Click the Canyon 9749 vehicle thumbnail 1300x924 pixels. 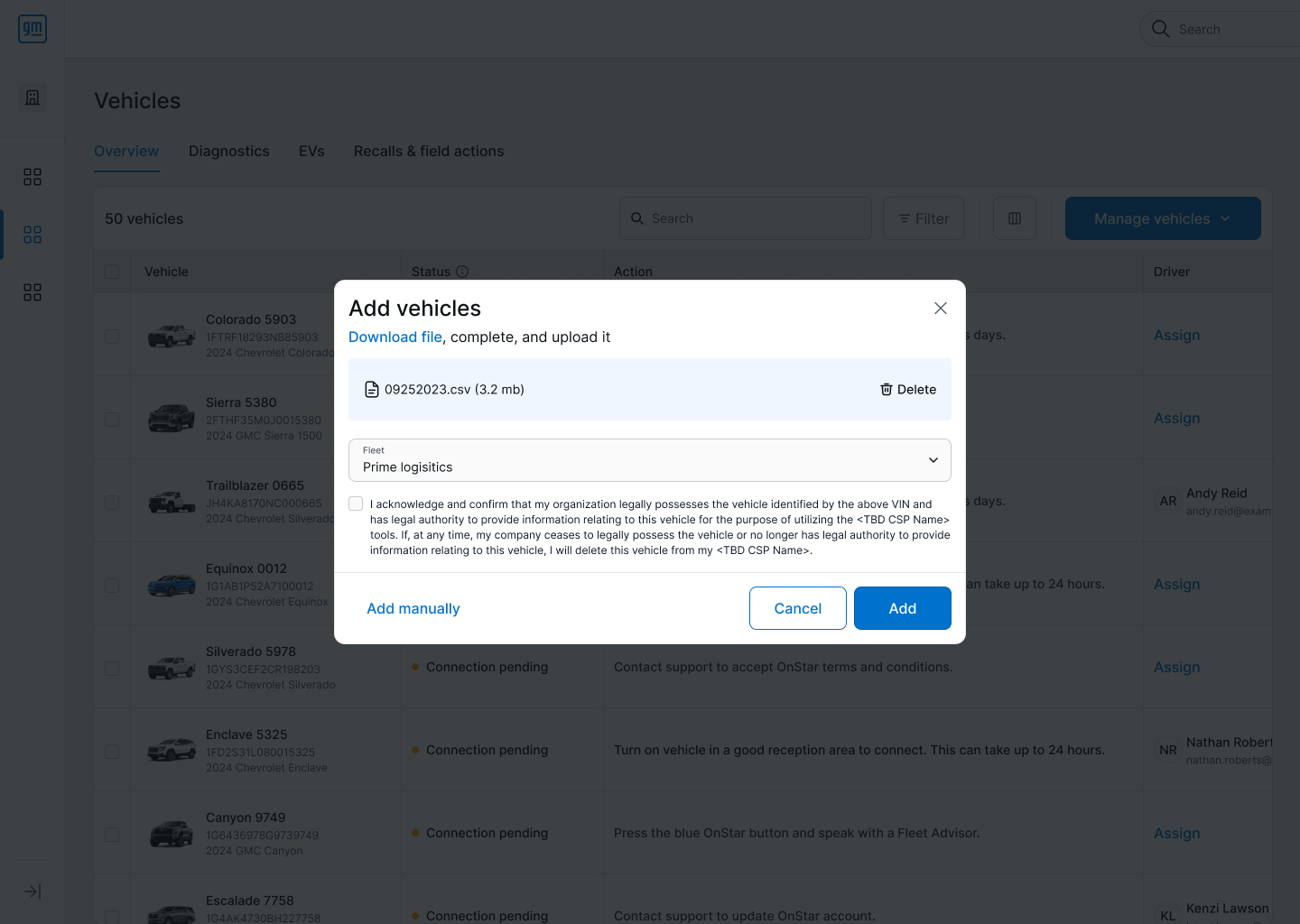172,834
